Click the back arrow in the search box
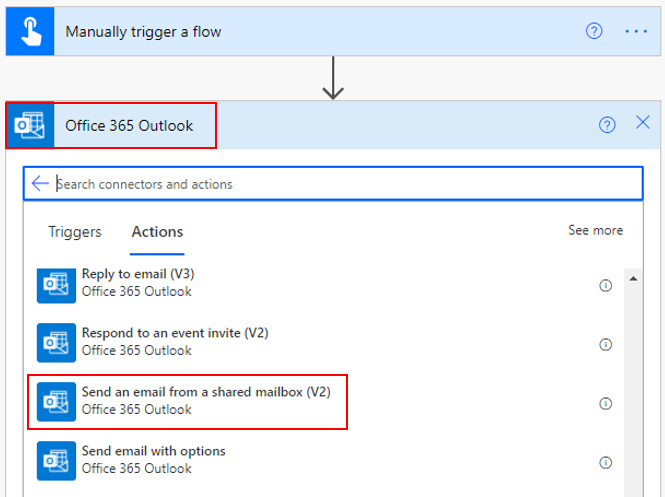 click(40, 184)
